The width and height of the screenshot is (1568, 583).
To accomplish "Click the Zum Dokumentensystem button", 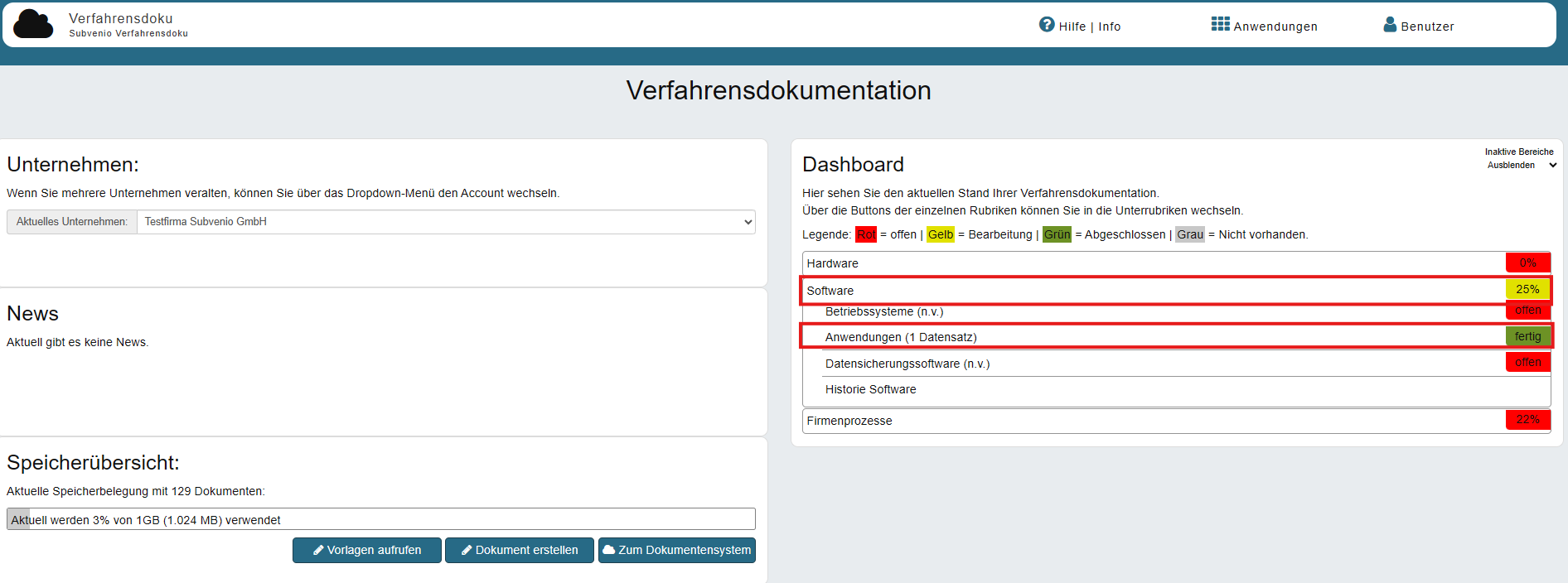I will [677, 550].
